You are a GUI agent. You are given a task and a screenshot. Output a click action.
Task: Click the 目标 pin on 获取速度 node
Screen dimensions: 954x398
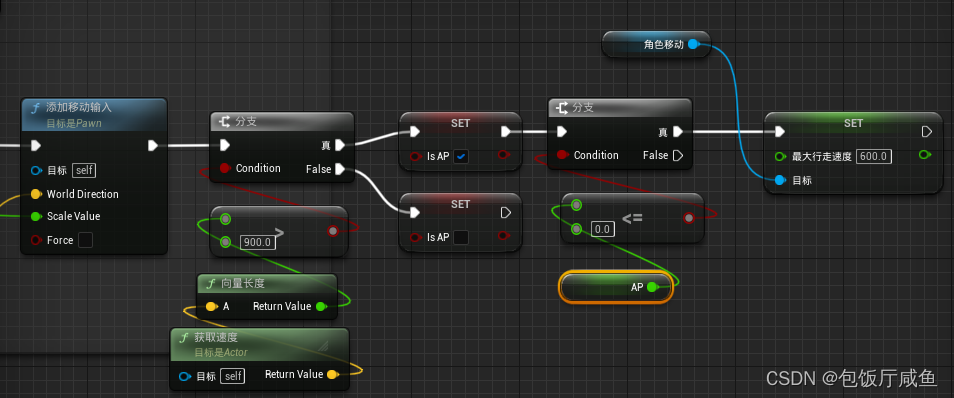(185, 376)
